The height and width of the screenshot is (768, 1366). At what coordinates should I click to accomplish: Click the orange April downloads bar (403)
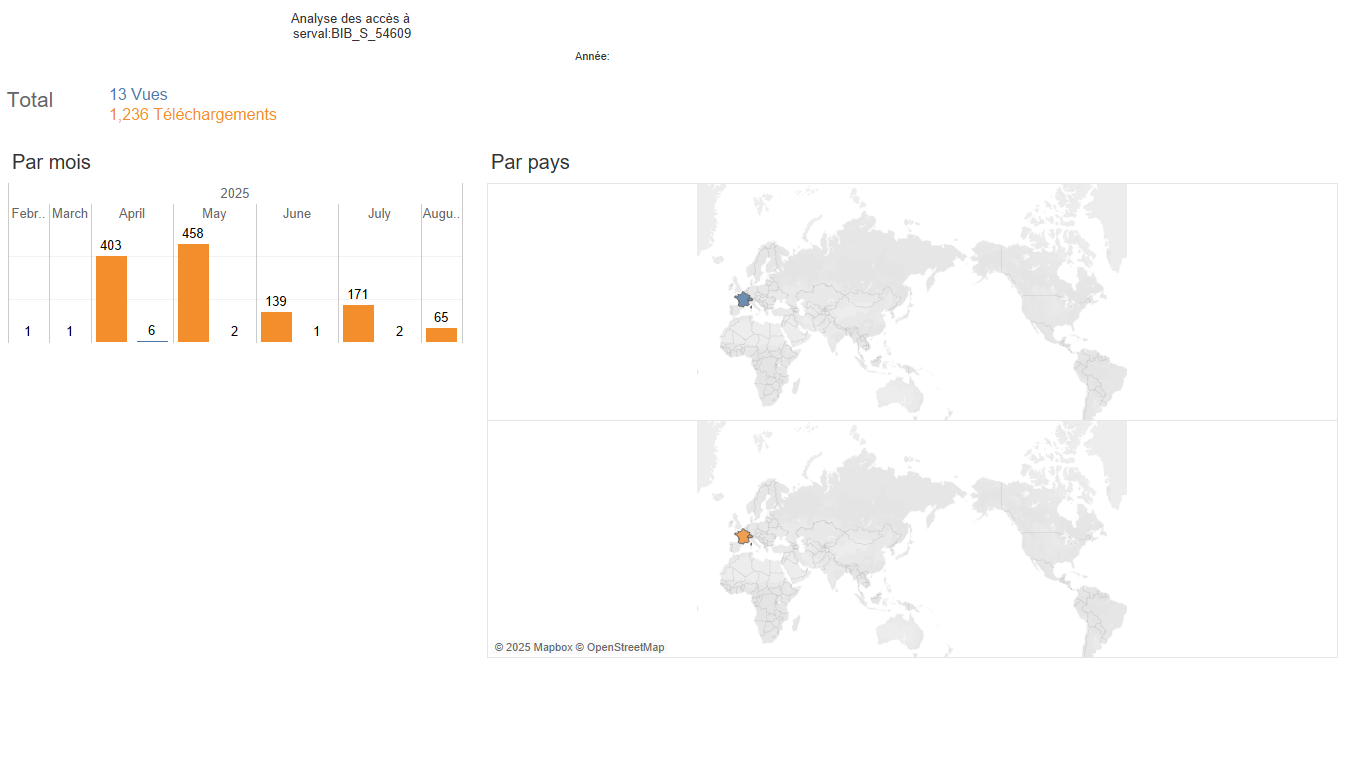pos(111,299)
